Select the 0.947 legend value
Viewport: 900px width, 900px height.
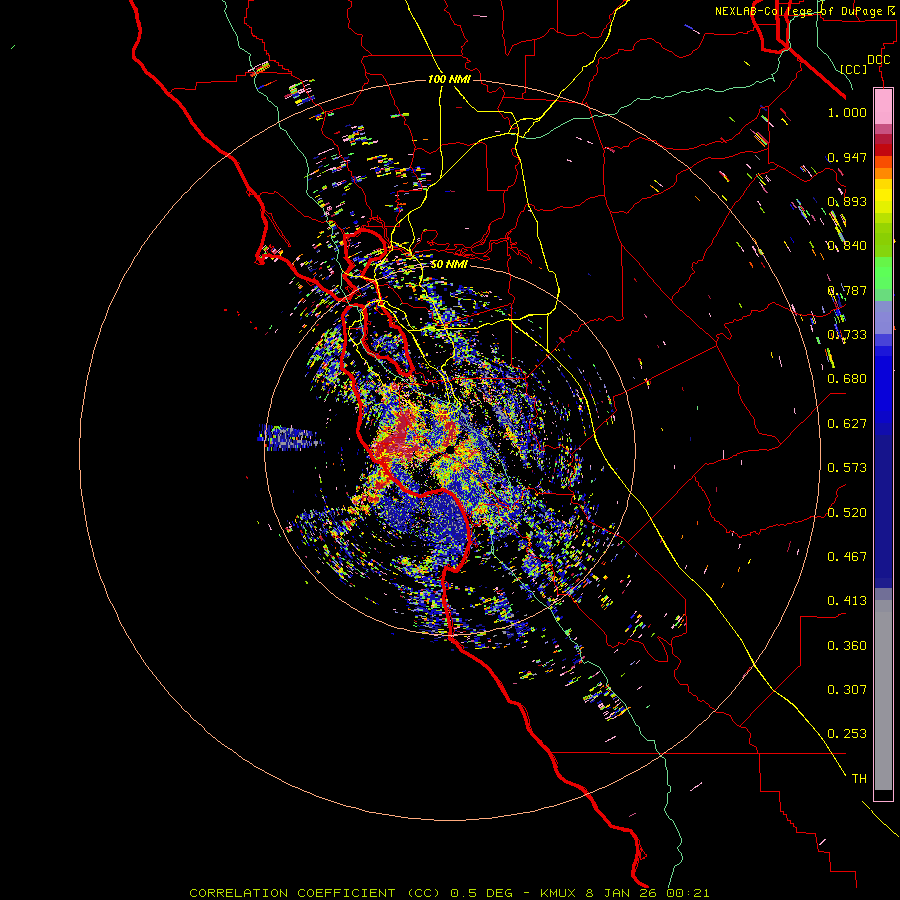click(x=847, y=157)
